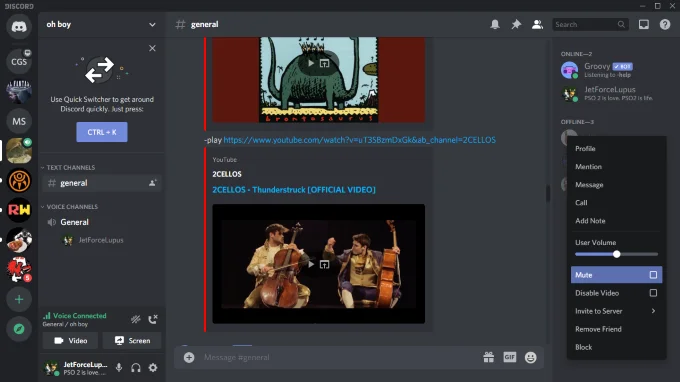Select Add Note in context menu

click(x=616, y=221)
